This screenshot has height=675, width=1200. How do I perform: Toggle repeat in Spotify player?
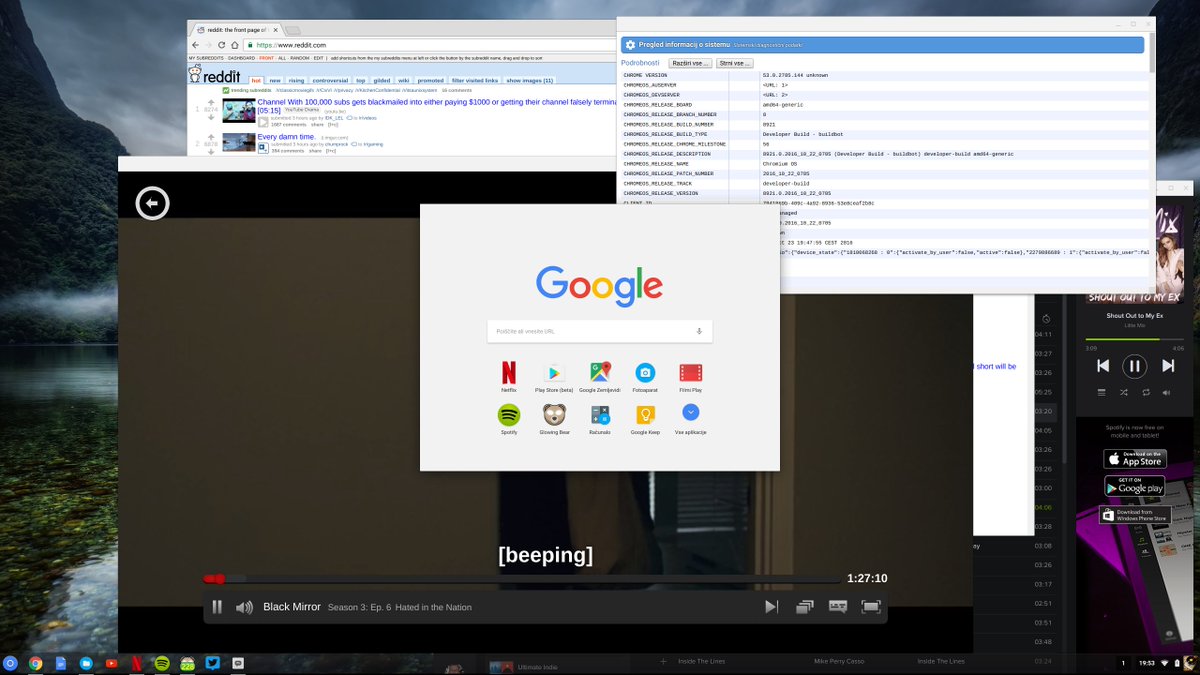click(1146, 393)
